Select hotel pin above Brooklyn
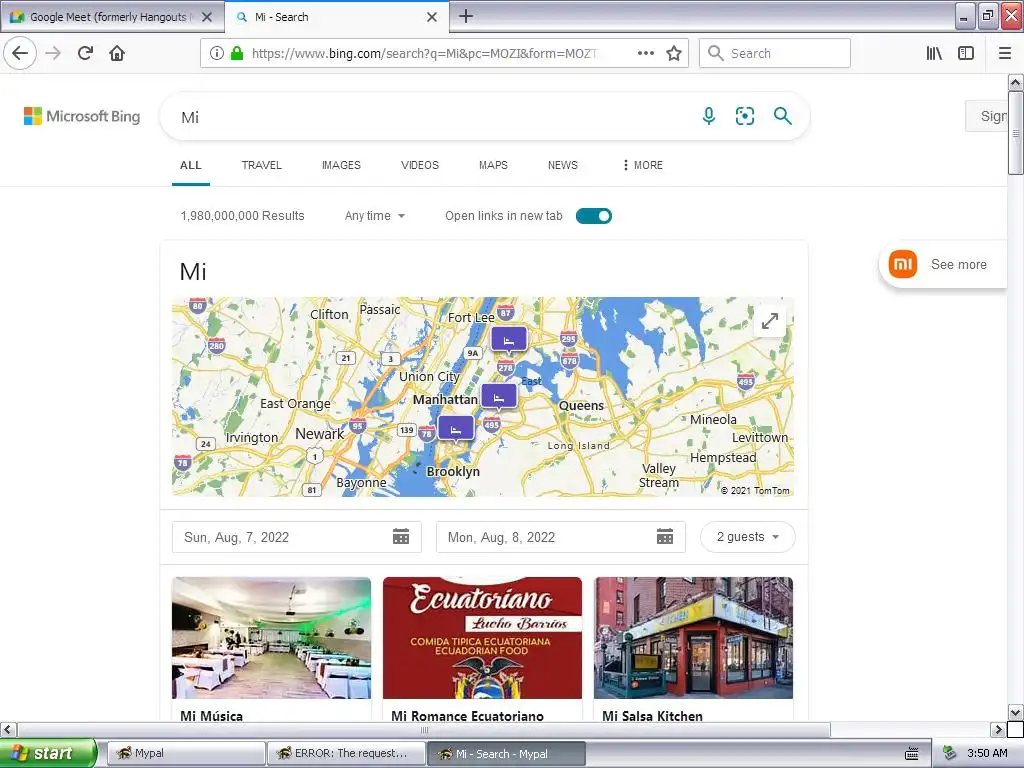The width and height of the screenshot is (1024, 768). pos(456,430)
